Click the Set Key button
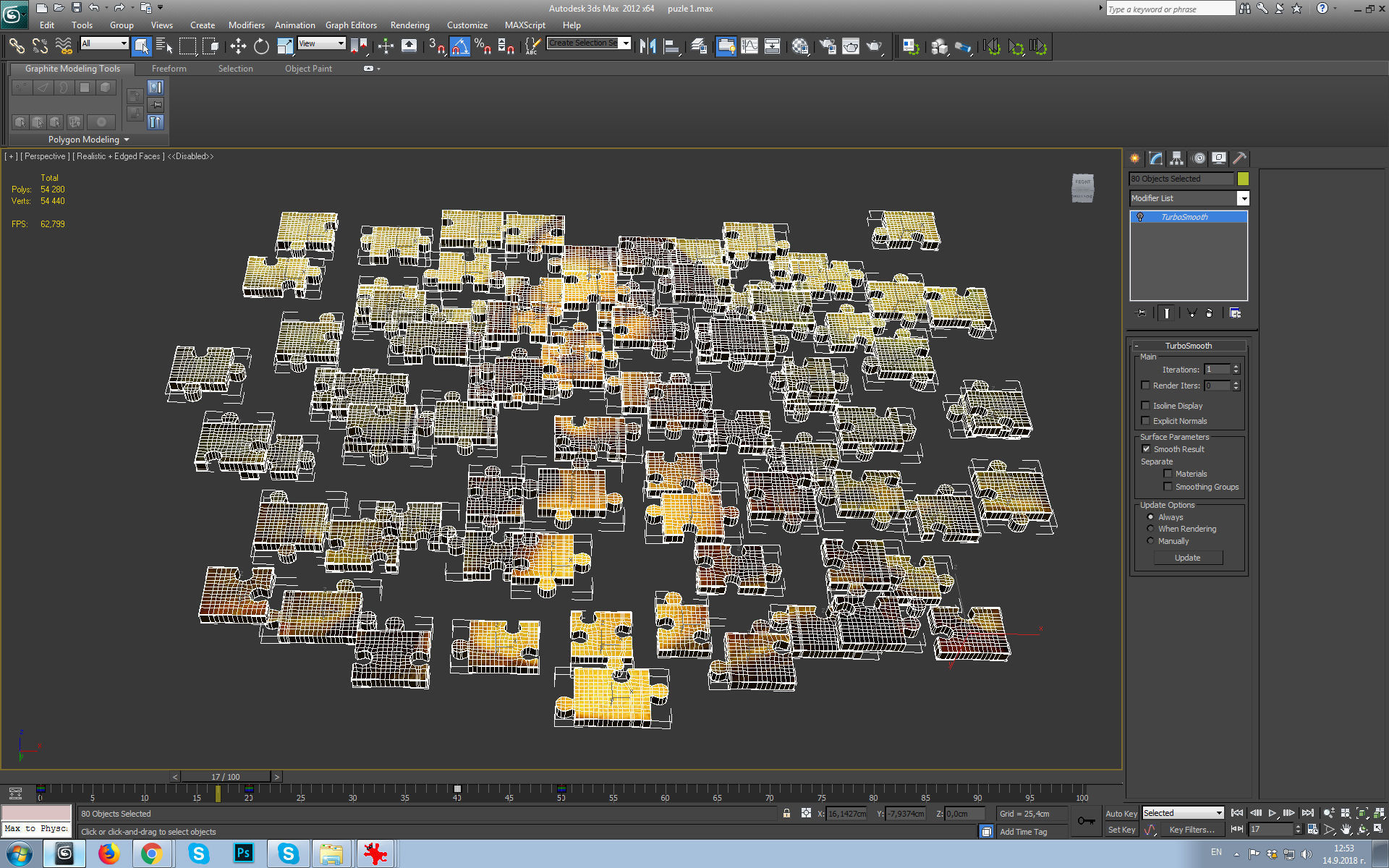This screenshot has height=868, width=1389. [x=1121, y=830]
